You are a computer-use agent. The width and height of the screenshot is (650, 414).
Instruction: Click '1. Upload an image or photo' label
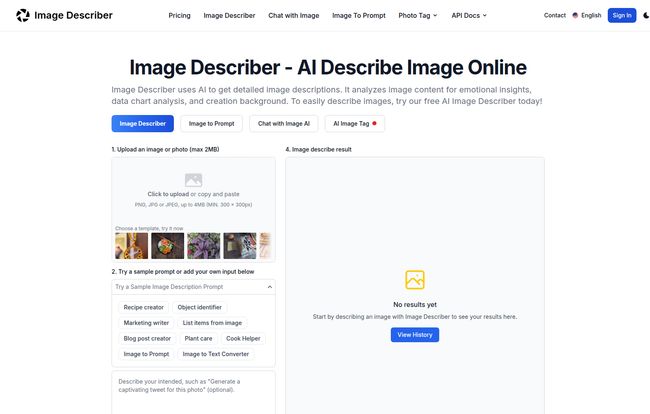click(165, 150)
